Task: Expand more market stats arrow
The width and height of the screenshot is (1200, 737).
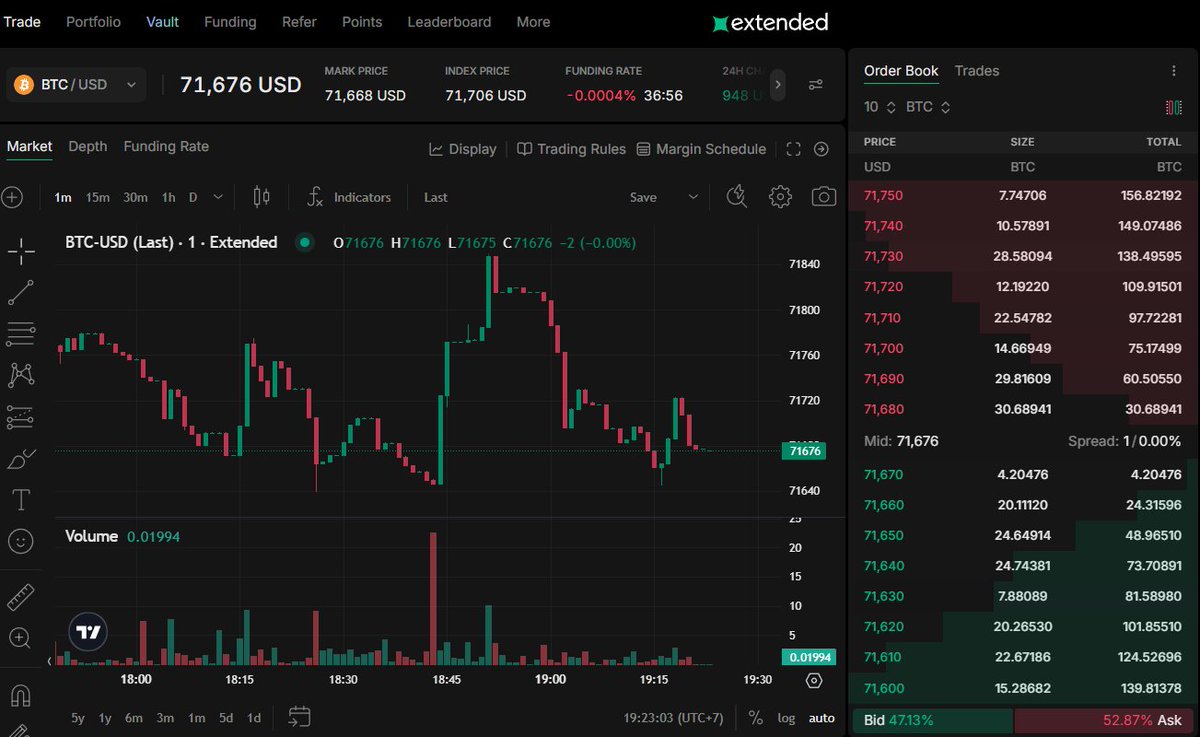Action: click(x=778, y=85)
